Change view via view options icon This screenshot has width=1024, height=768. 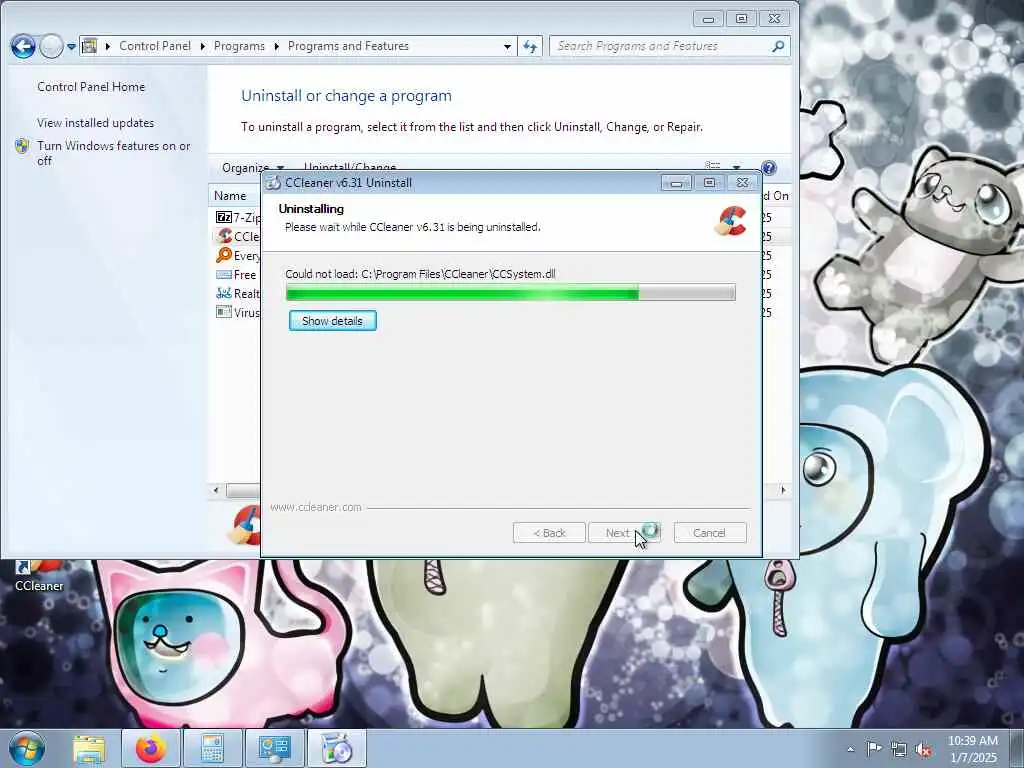[x=712, y=167]
